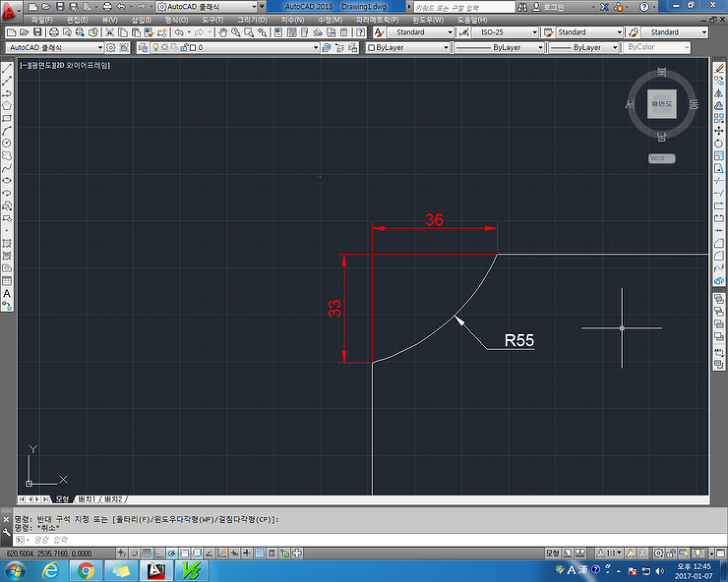728x582 pixels.
Task: Click the binoculars search icon
Action: click(x=522, y=7)
